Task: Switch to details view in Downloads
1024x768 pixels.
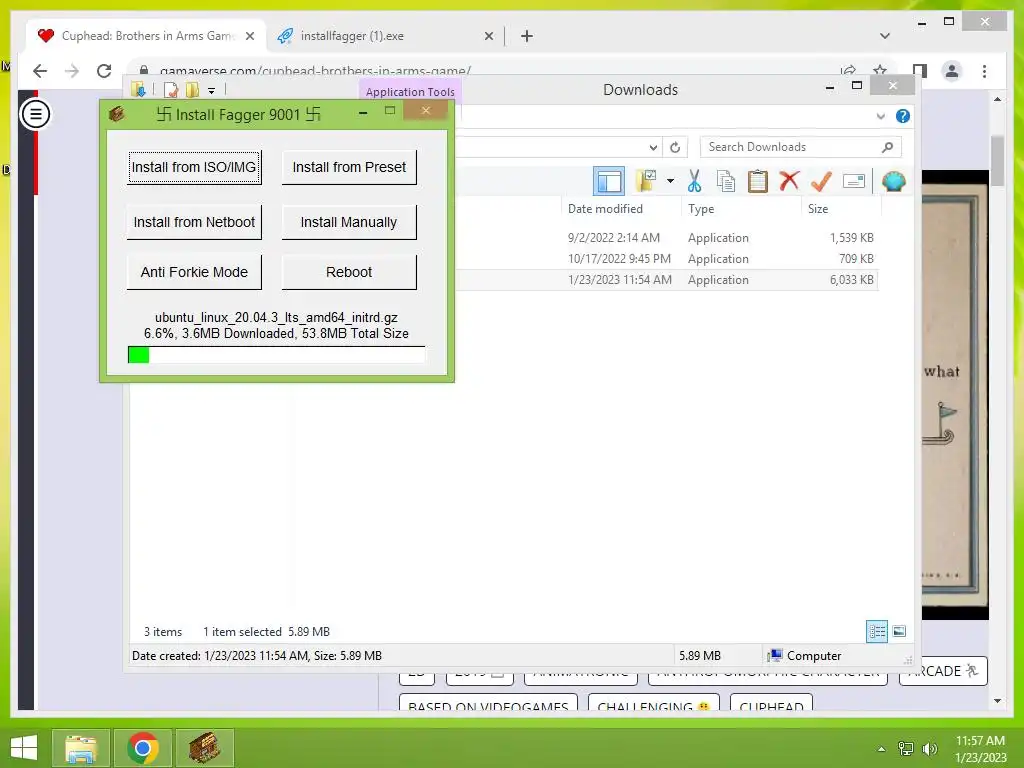Action: pyautogui.click(x=876, y=632)
